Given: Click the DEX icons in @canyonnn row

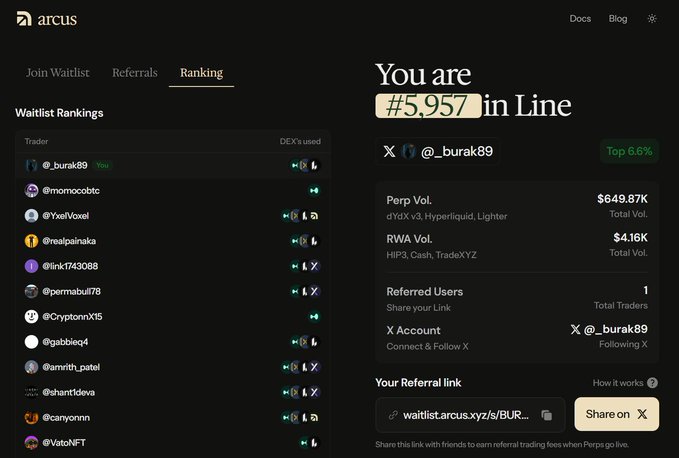Looking at the screenshot, I should [x=301, y=417].
